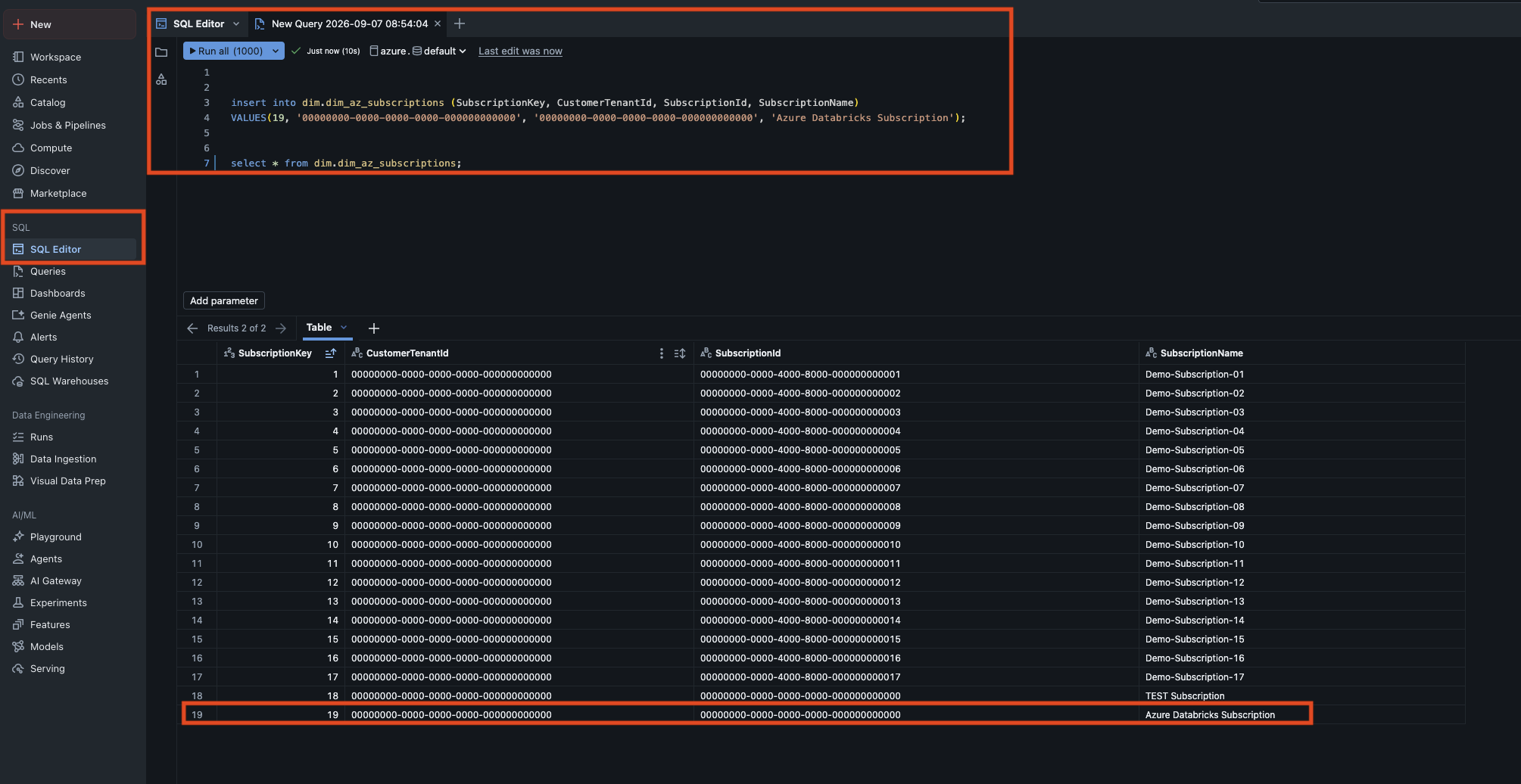Add new query tab with plus icon
The image size is (1521, 784).
[x=460, y=24]
